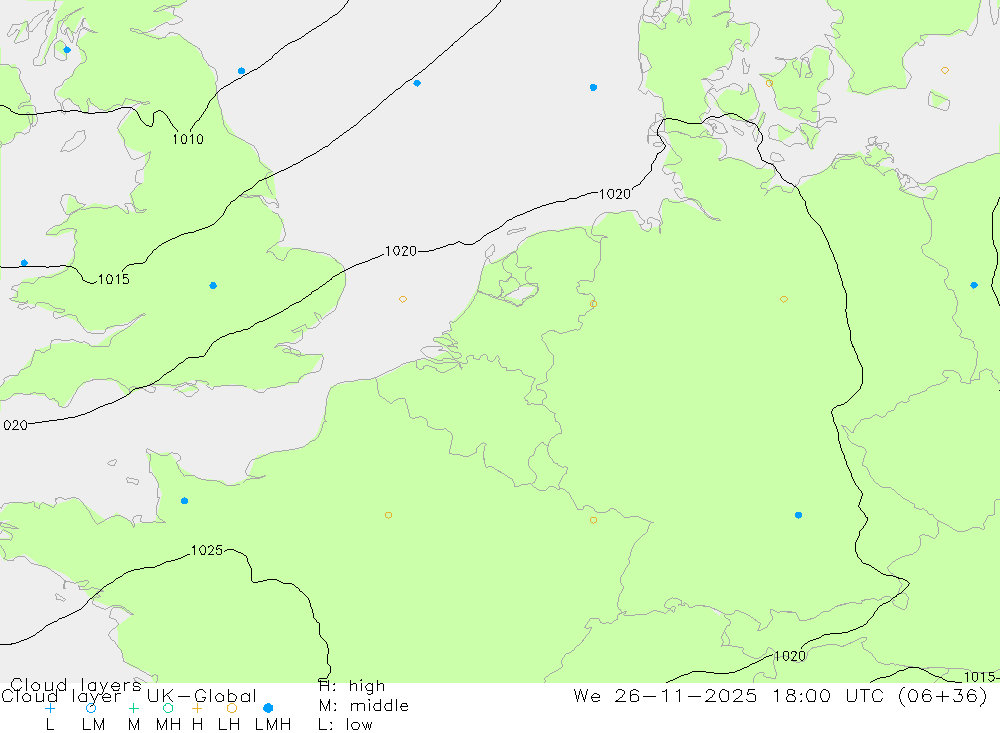Click the 'M: middle' legend text
This screenshot has width=1000, height=733.
click(x=363, y=705)
